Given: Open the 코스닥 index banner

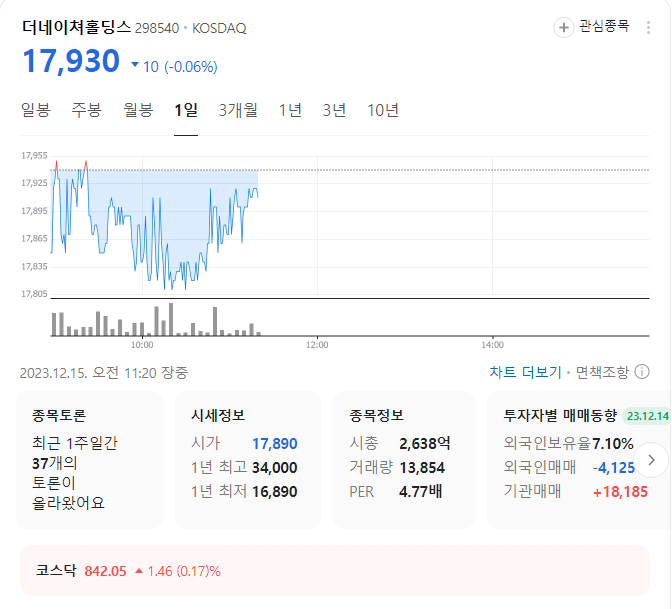Looking at the screenshot, I should (335, 570).
